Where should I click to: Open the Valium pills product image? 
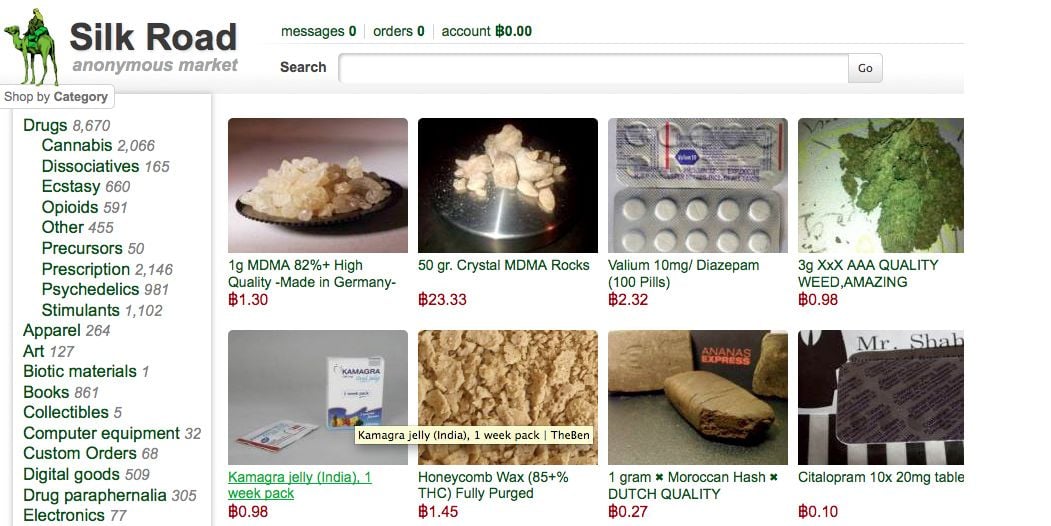(x=698, y=186)
